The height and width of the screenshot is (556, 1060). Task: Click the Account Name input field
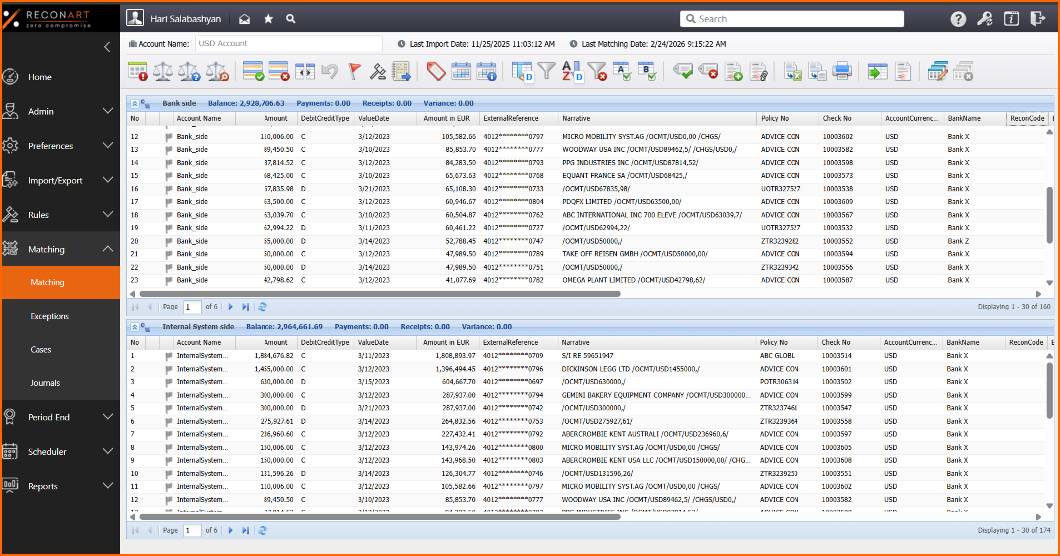click(289, 43)
